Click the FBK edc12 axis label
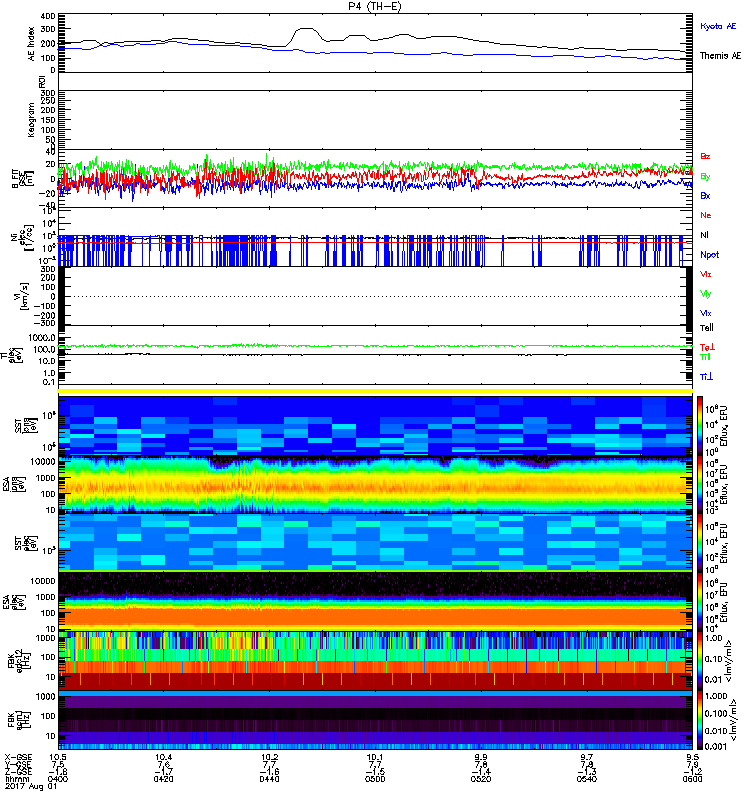The image size is (750, 800). pos(19,660)
